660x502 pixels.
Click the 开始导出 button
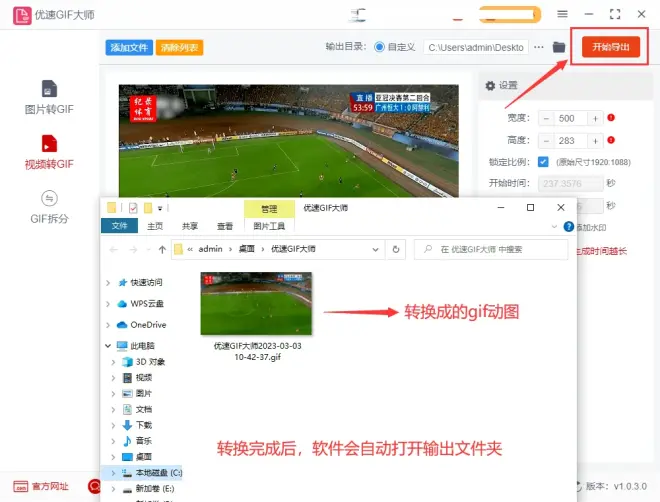(x=611, y=47)
